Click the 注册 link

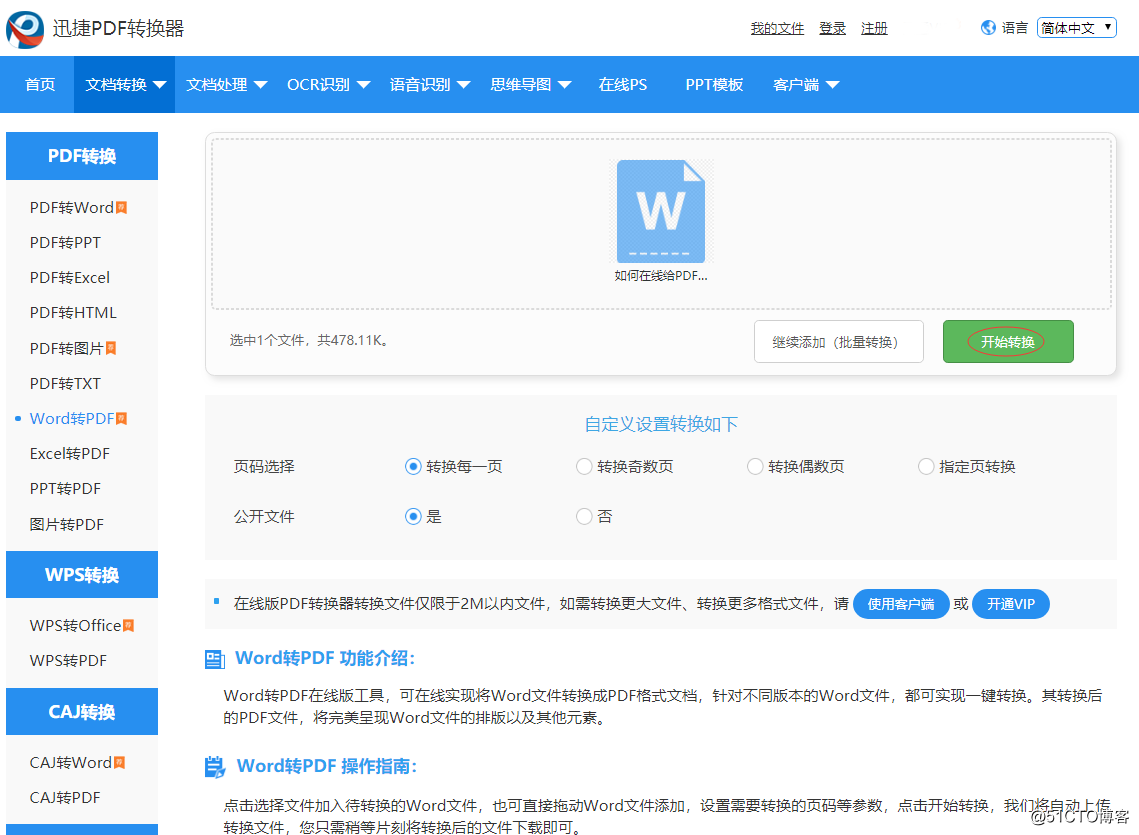tap(875, 28)
